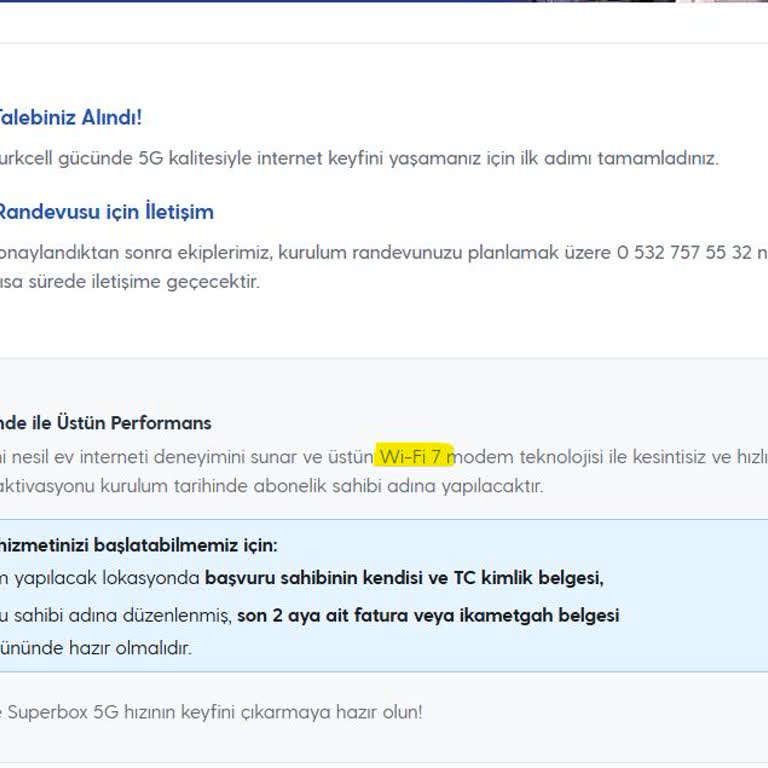Viewport: 768px width, 768px height.
Task: Click bold text "başvuru sahibinin kendisi ve TC kimlik belgesi"
Action: 403,578
